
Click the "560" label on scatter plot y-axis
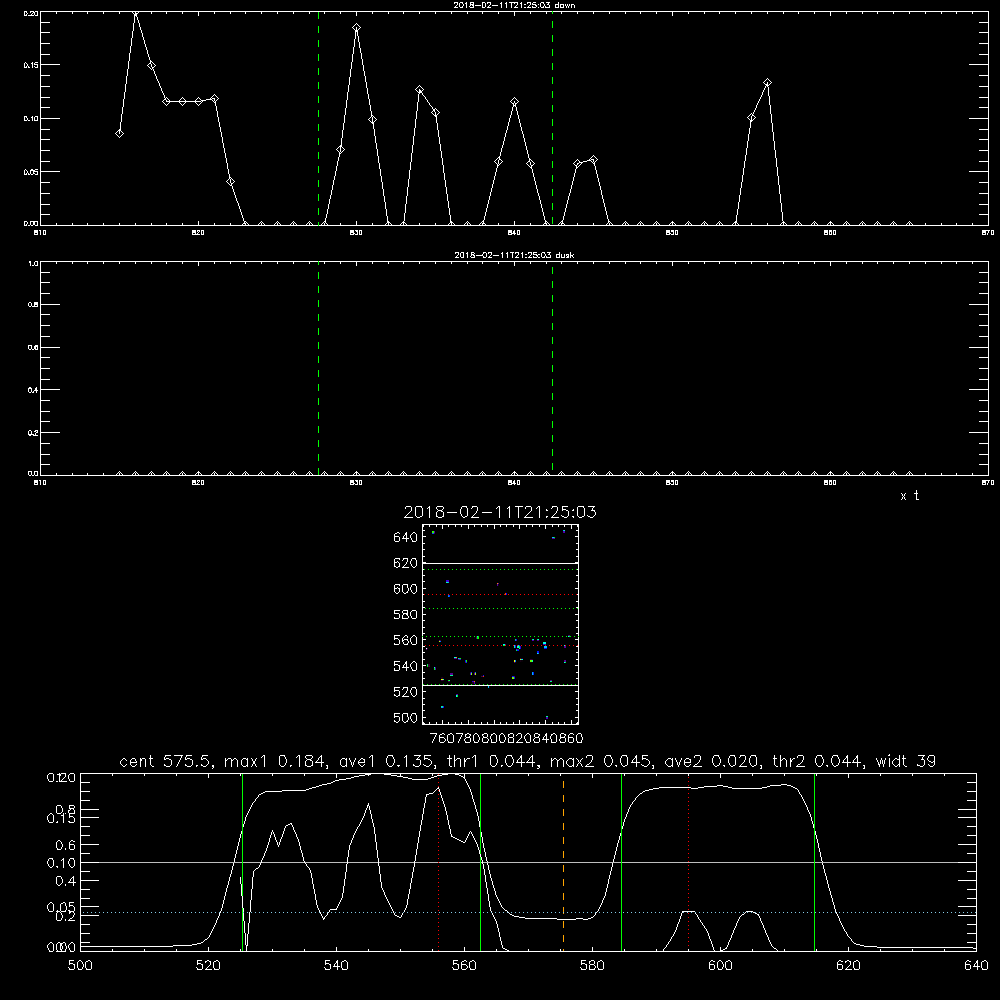coord(406,640)
